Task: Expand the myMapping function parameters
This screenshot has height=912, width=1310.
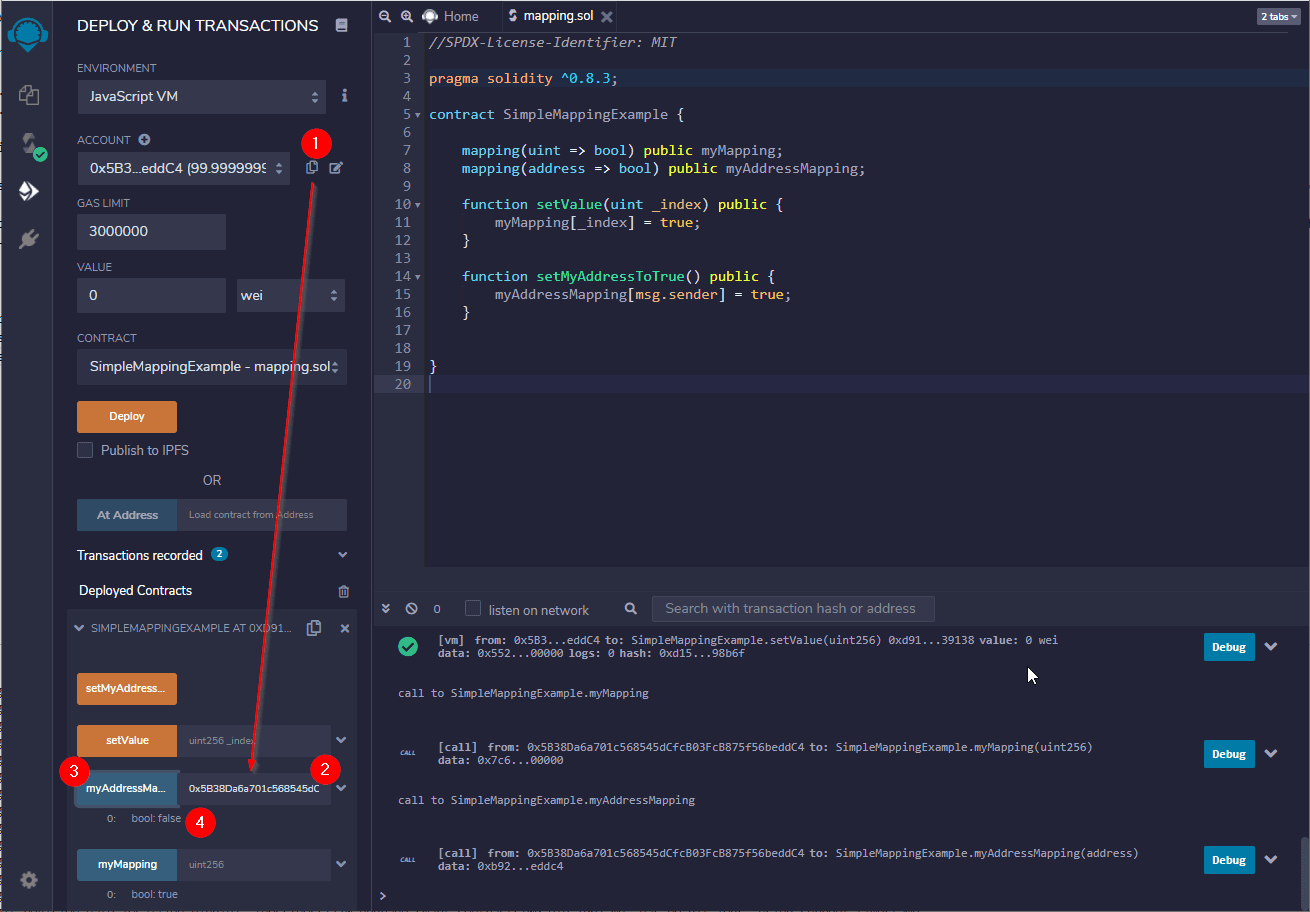Action: click(x=341, y=864)
